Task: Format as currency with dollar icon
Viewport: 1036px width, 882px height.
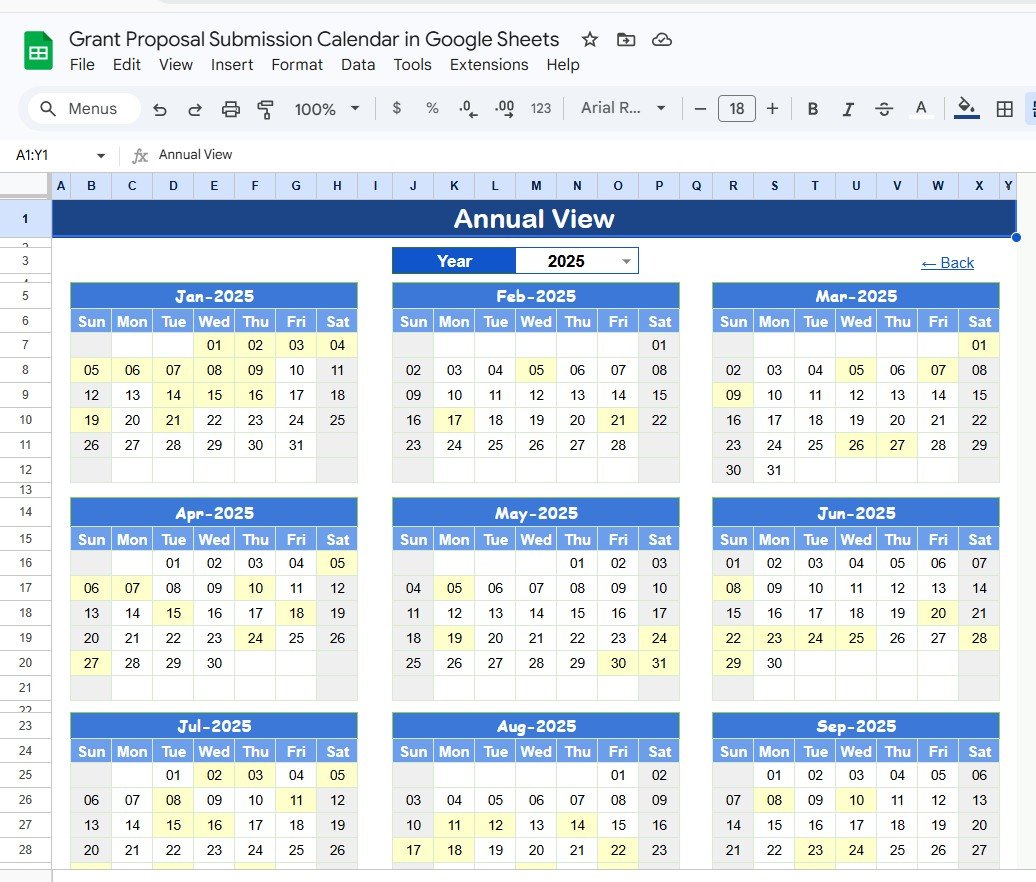Action: click(x=396, y=108)
